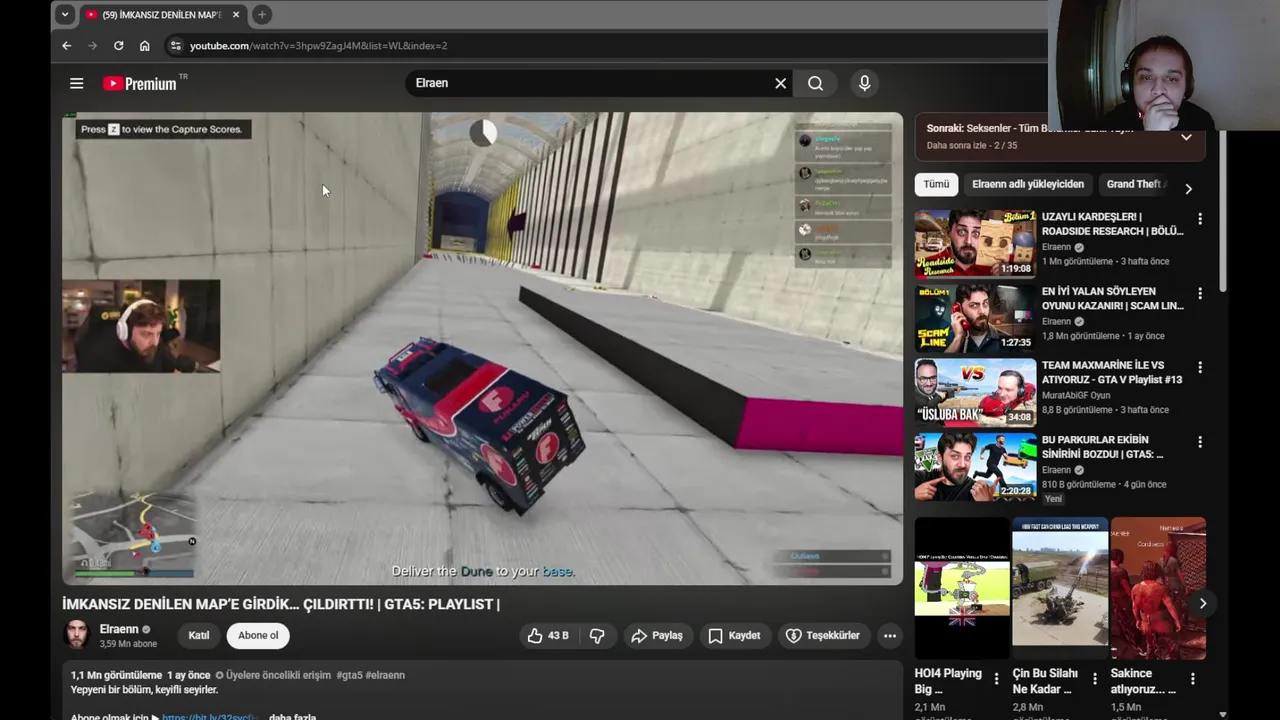Clear the search box with the X
1280x720 pixels.
point(780,83)
